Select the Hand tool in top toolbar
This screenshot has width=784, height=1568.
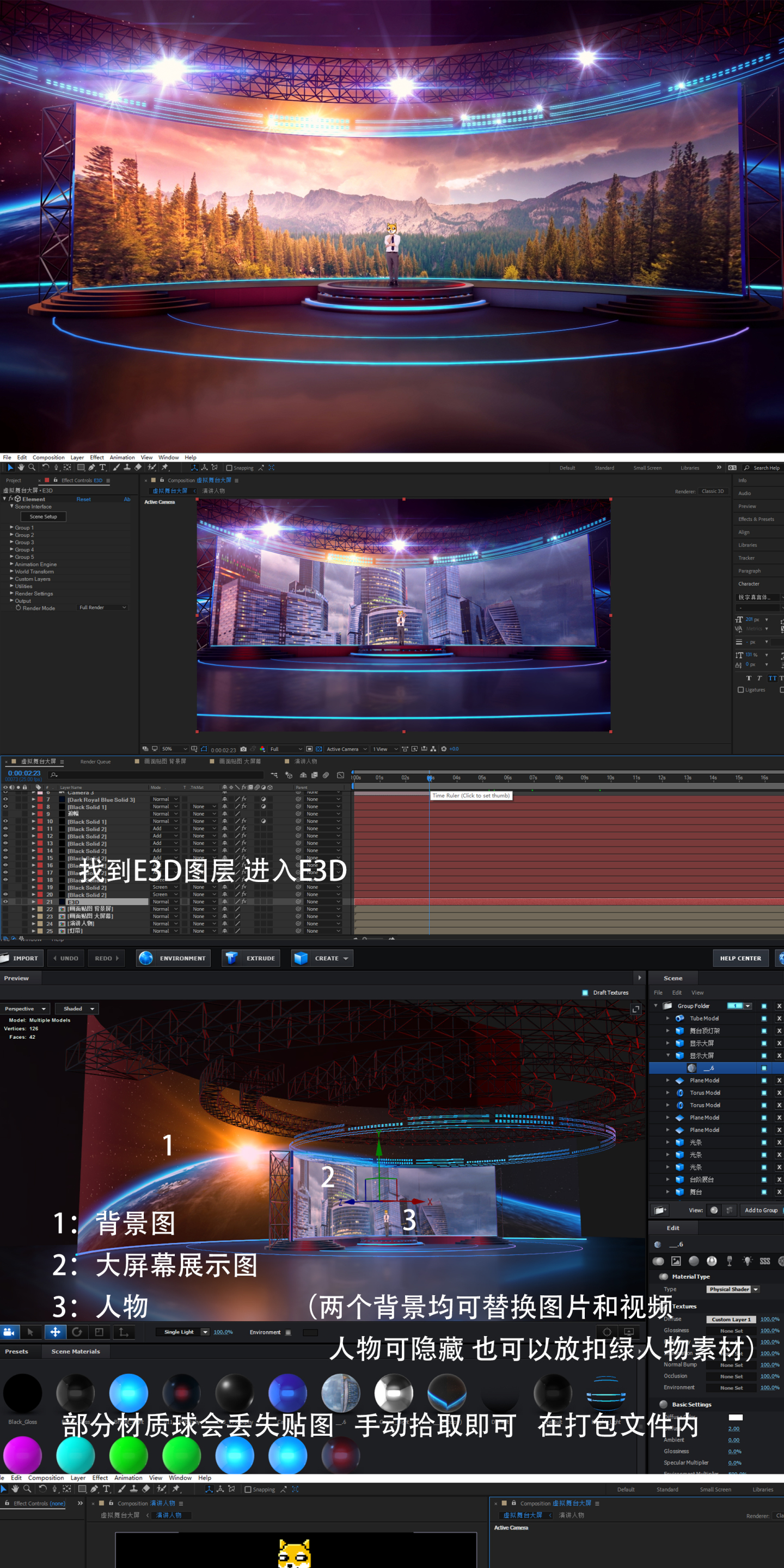[21, 468]
